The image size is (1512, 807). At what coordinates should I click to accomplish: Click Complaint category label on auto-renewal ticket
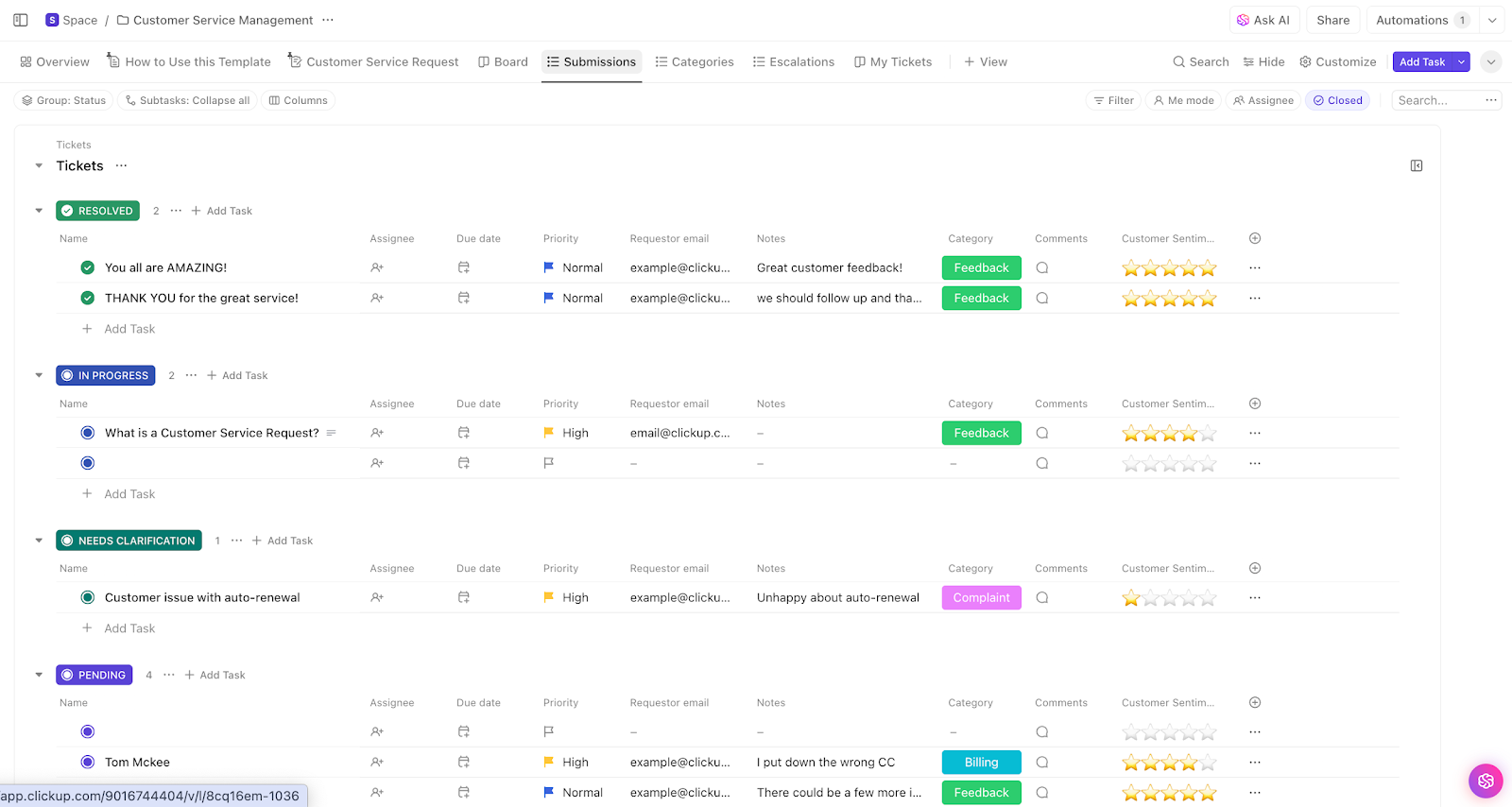981,597
